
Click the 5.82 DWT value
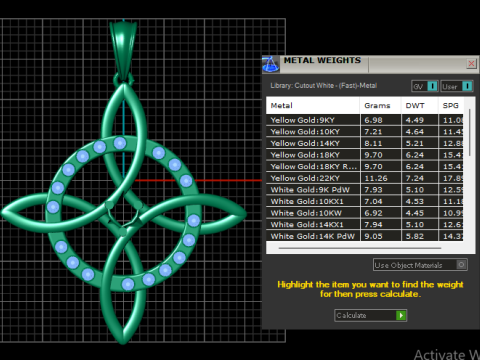click(x=415, y=236)
